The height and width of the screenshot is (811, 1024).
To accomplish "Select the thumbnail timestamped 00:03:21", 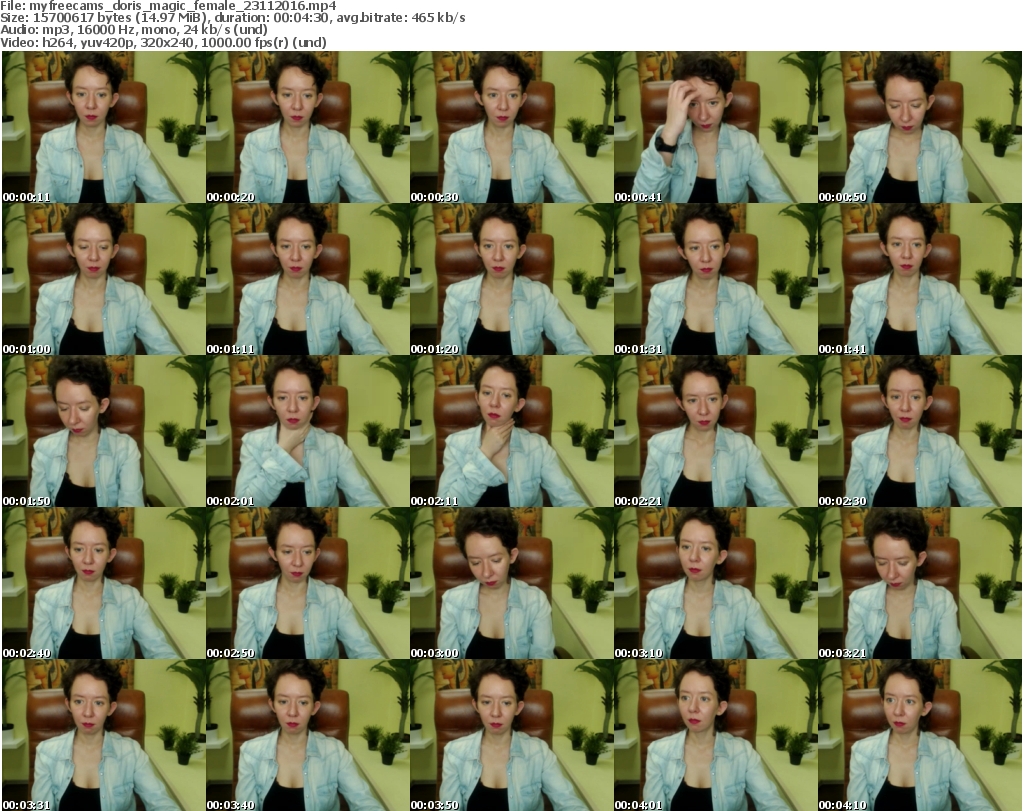I will click(x=920, y=584).
